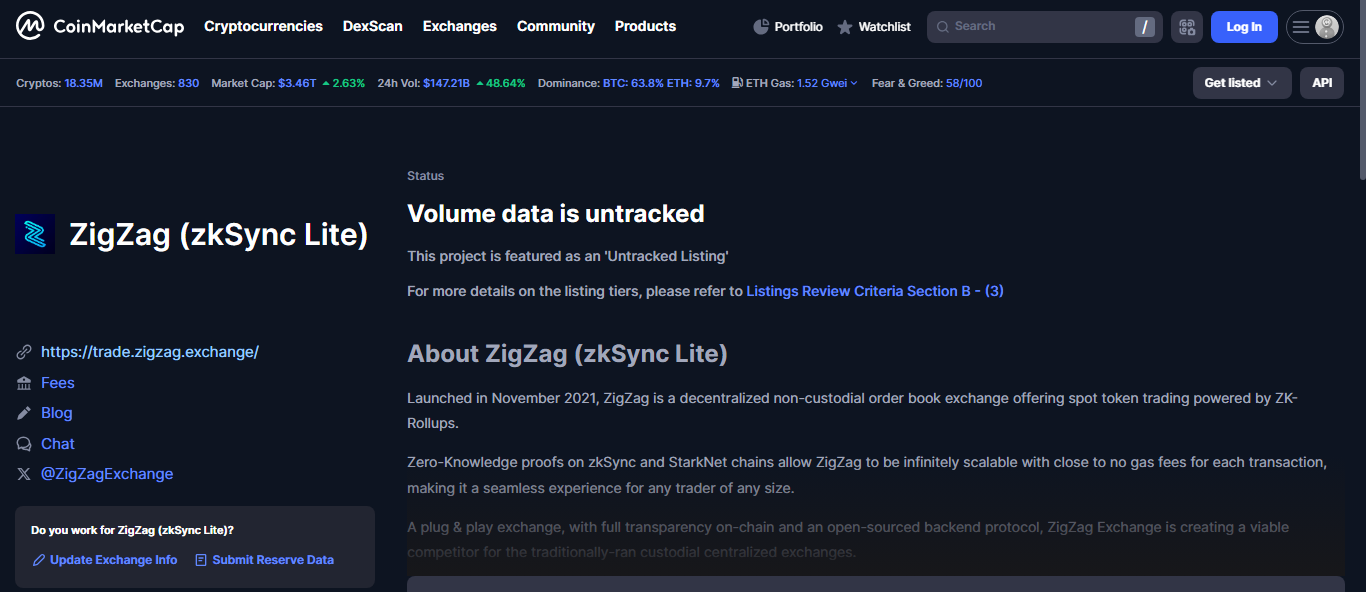Click the Submit Reserve Data link
Viewport: 1366px width, 592px height.
click(273, 560)
